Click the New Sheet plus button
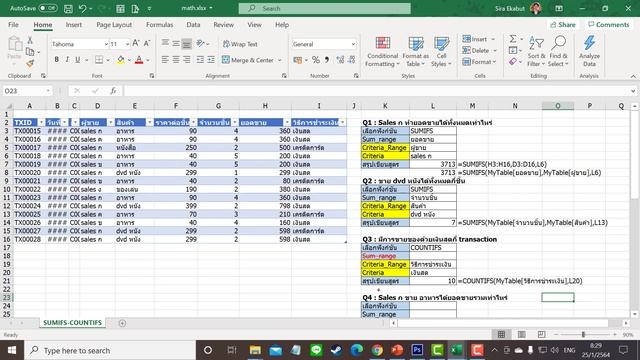Image resolution: width=640 pixels, height=360 pixels. coord(122,323)
